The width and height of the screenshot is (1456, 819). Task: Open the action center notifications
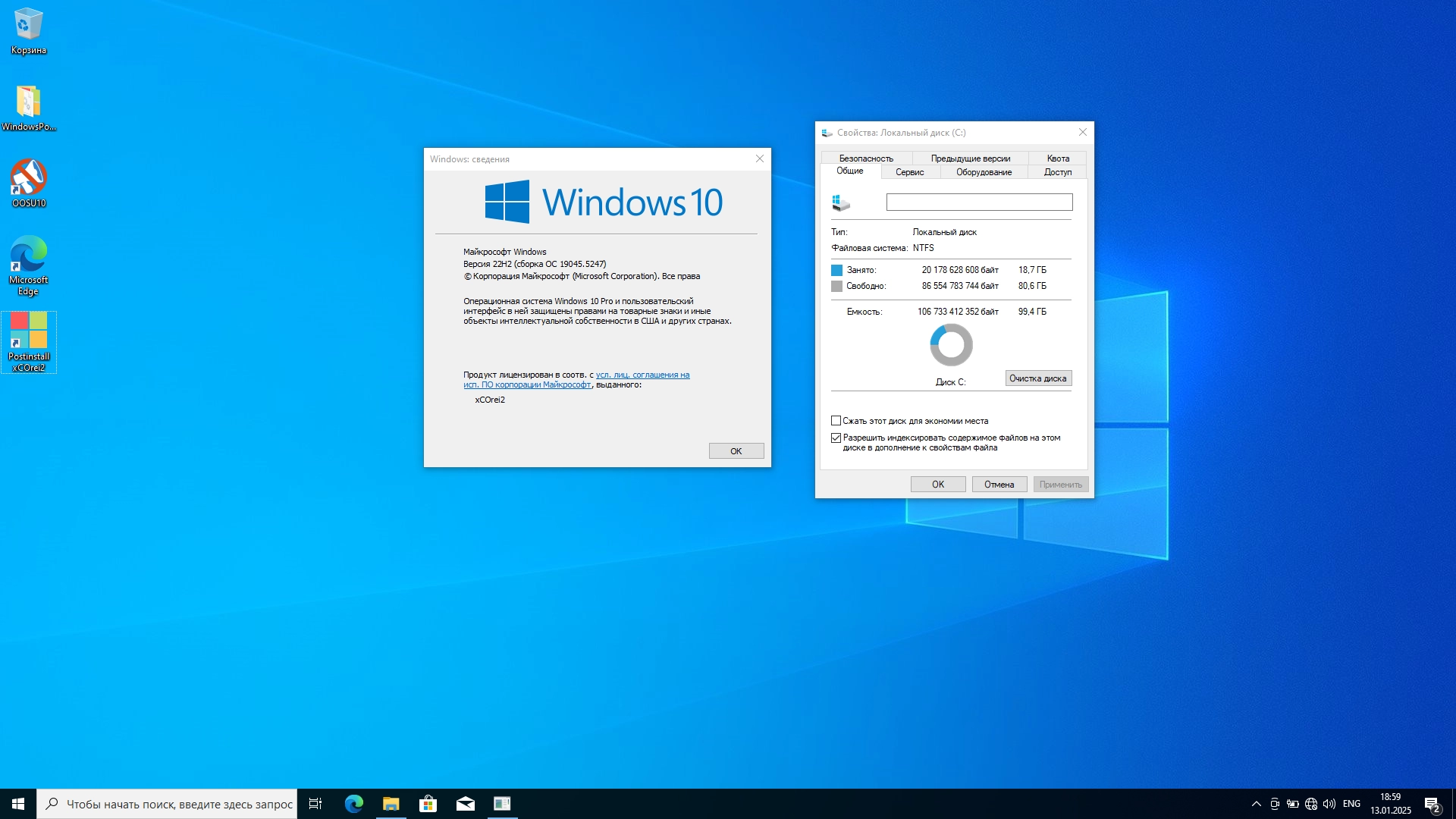(x=1432, y=804)
